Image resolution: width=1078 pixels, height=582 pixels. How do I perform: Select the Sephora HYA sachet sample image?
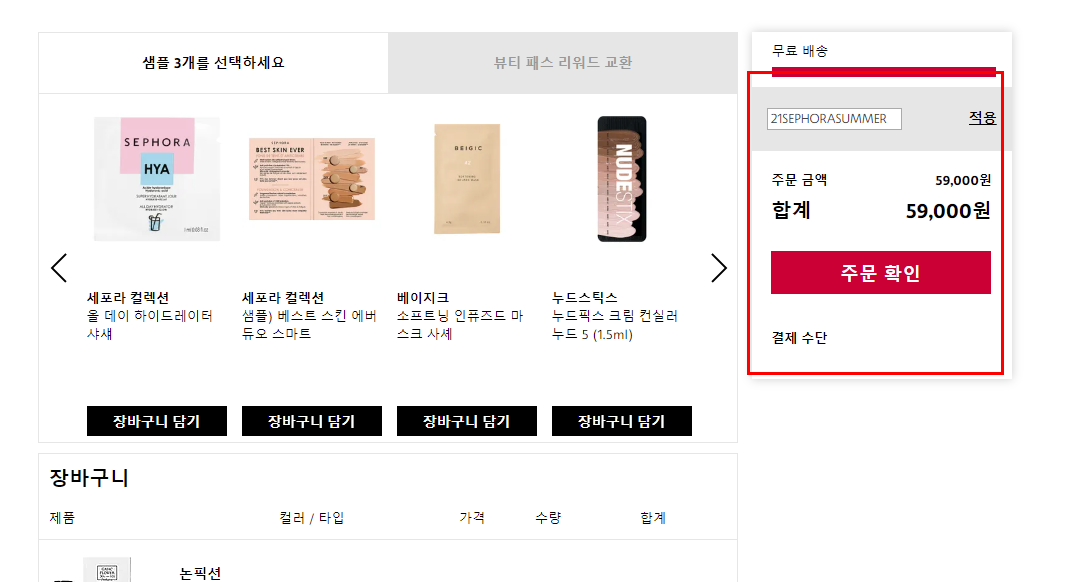point(157,179)
